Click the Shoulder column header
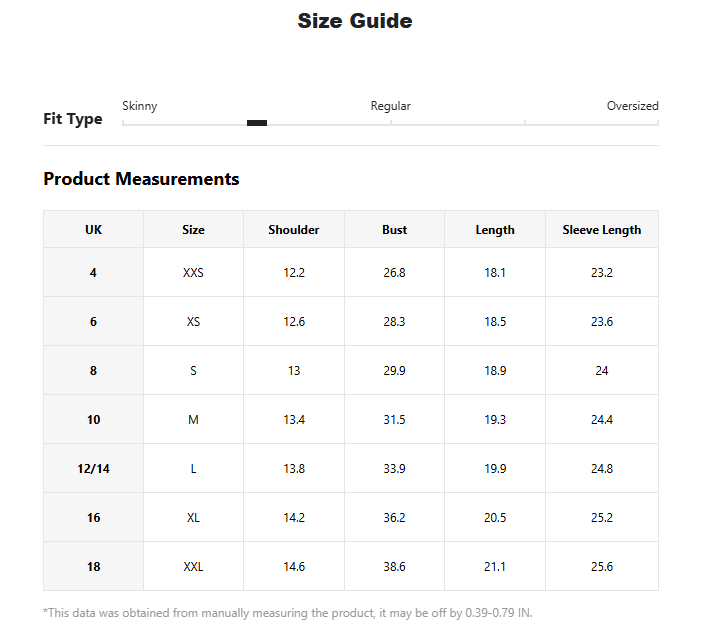Viewport: 705px width, 633px height. pyautogui.click(x=294, y=229)
